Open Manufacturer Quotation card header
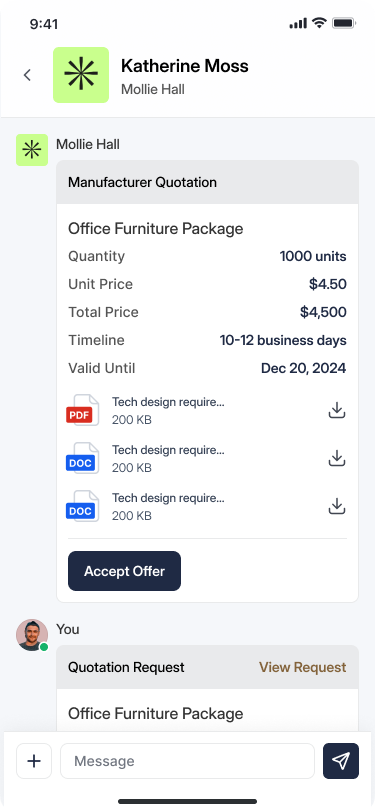Screen dimensions: 375x812 pos(207,182)
